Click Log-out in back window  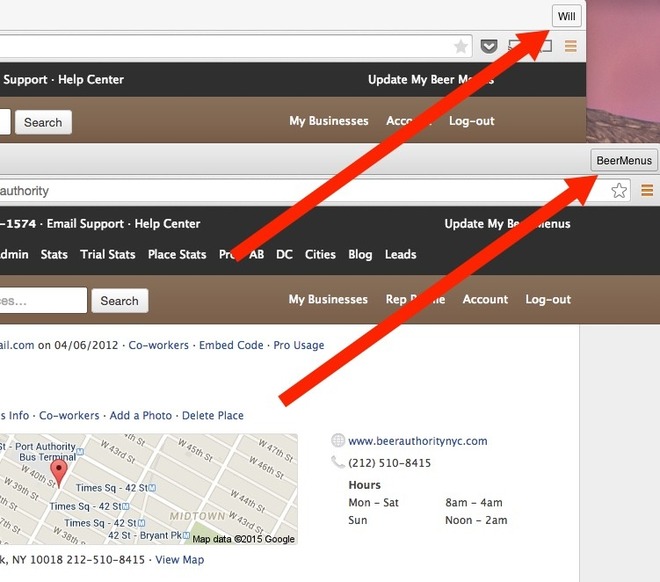tap(471, 121)
